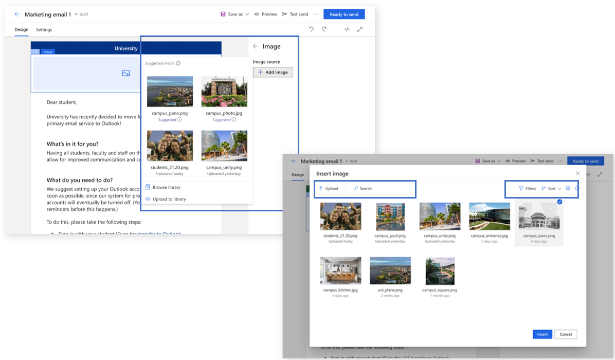
Task: Click the Add image button
Action: click(273, 72)
